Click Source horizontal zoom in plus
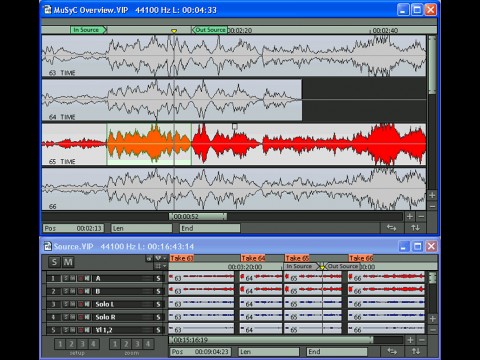480x360 pixels. (x=410, y=340)
